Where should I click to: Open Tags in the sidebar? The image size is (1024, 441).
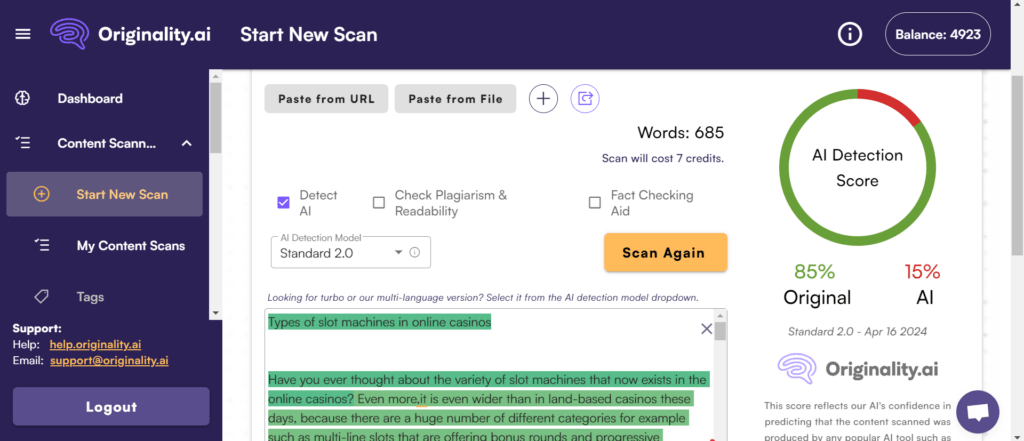click(x=90, y=297)
